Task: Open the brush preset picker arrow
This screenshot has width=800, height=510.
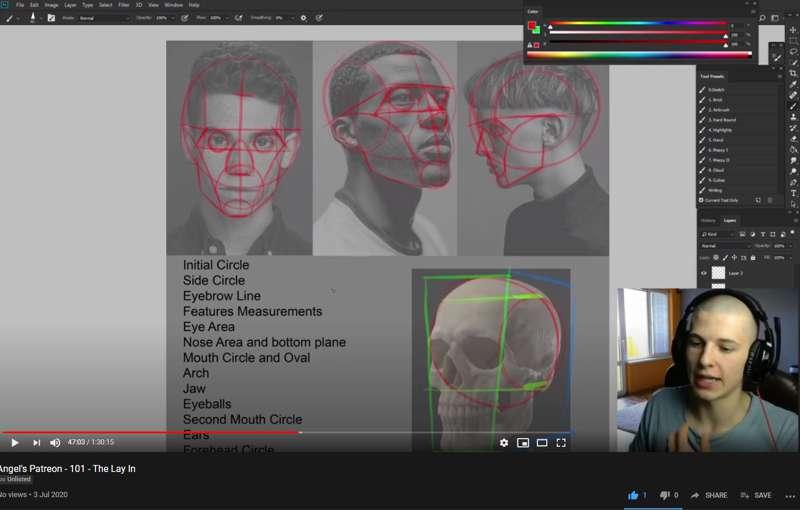Action: pos(41,18)
